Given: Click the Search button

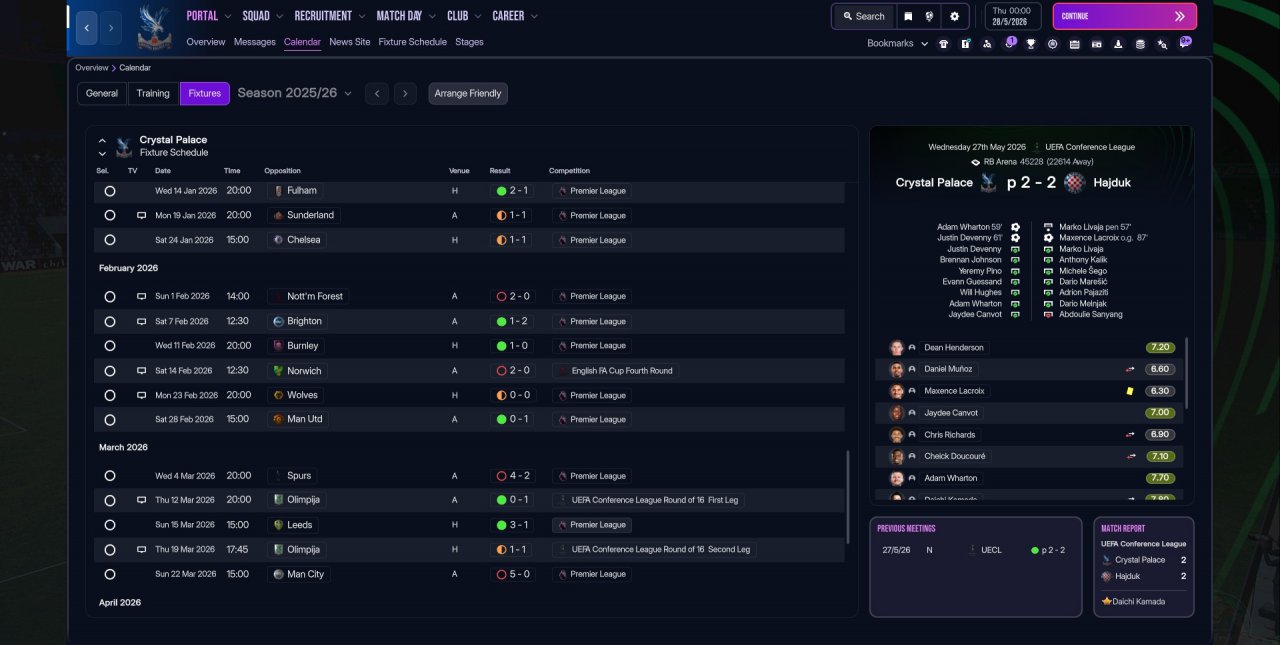Looking at the screenshot, I should click(x=863, y=16).
